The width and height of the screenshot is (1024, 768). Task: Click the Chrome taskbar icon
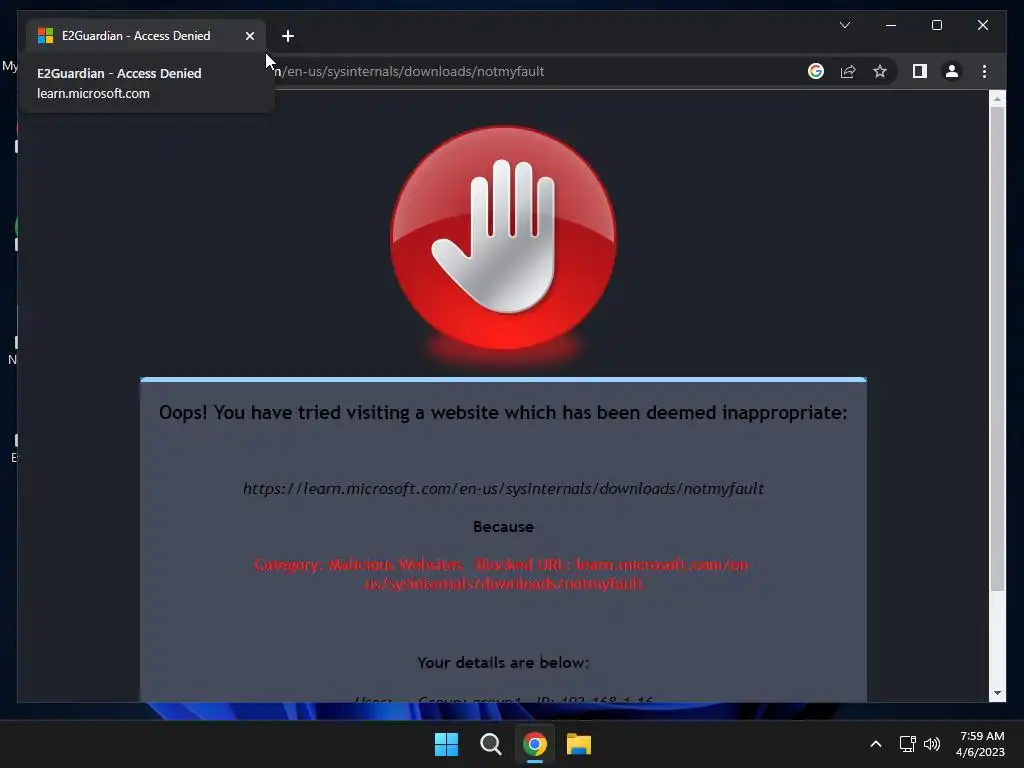[534, 744]
